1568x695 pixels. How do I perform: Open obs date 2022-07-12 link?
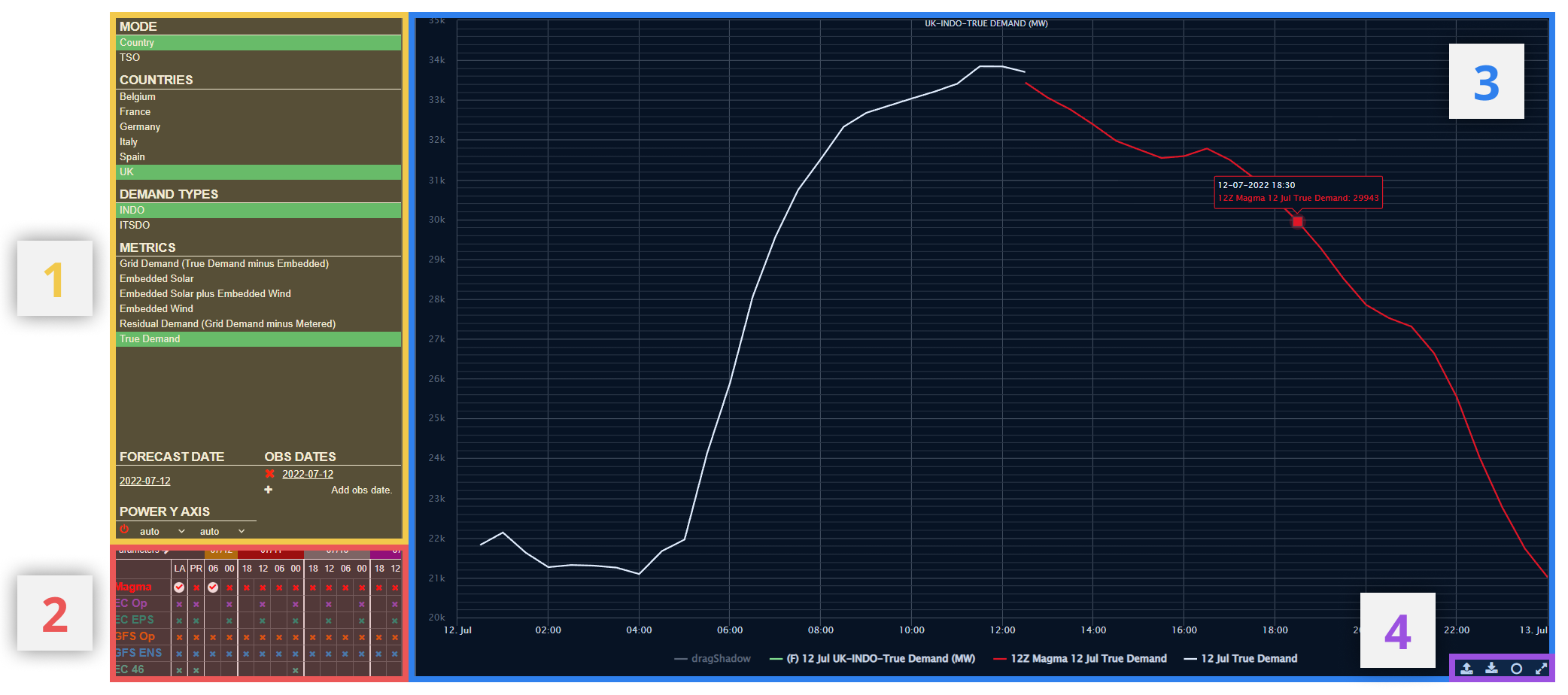coord(308,475)
